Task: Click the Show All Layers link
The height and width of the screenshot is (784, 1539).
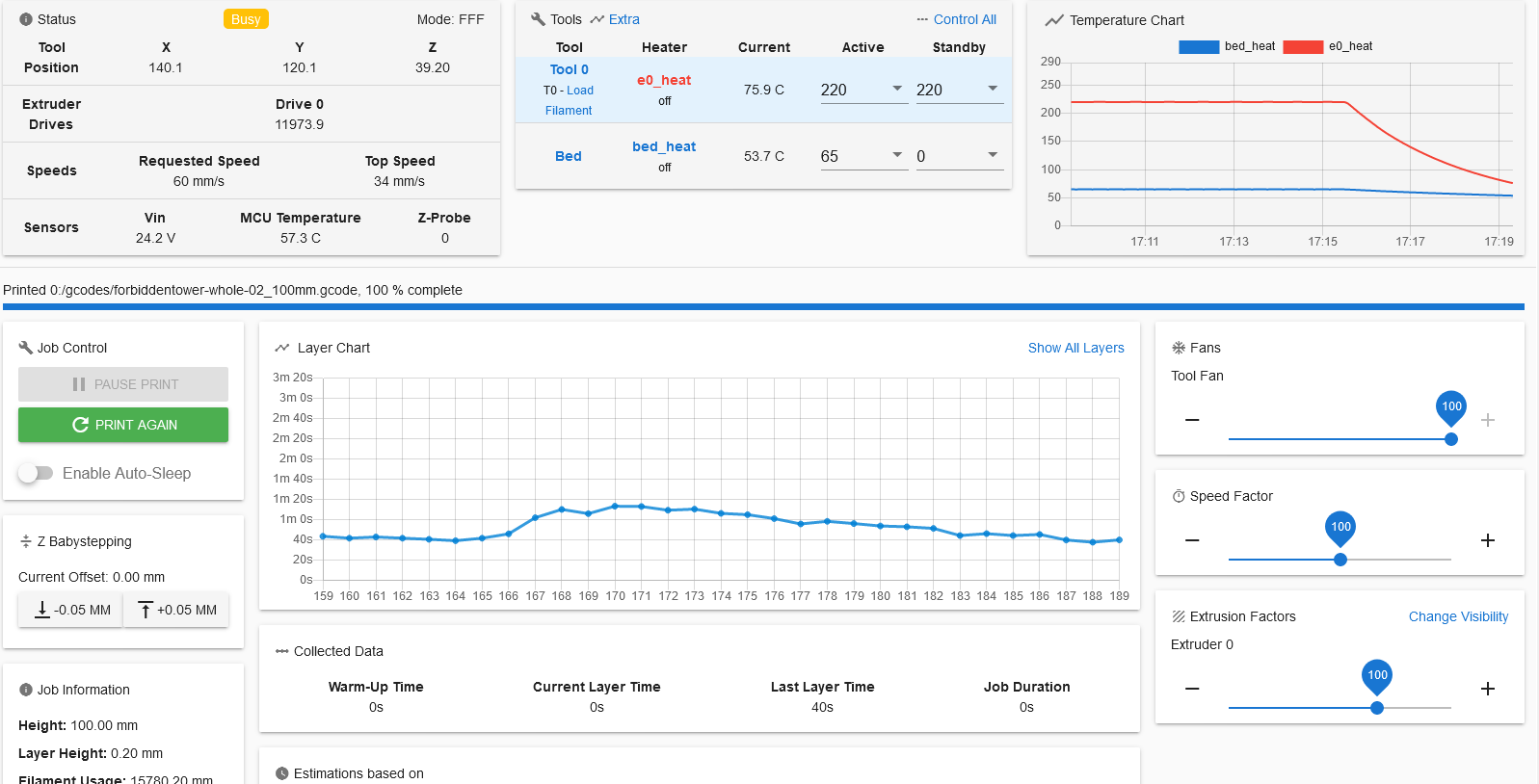Action: coord(1076,348)
